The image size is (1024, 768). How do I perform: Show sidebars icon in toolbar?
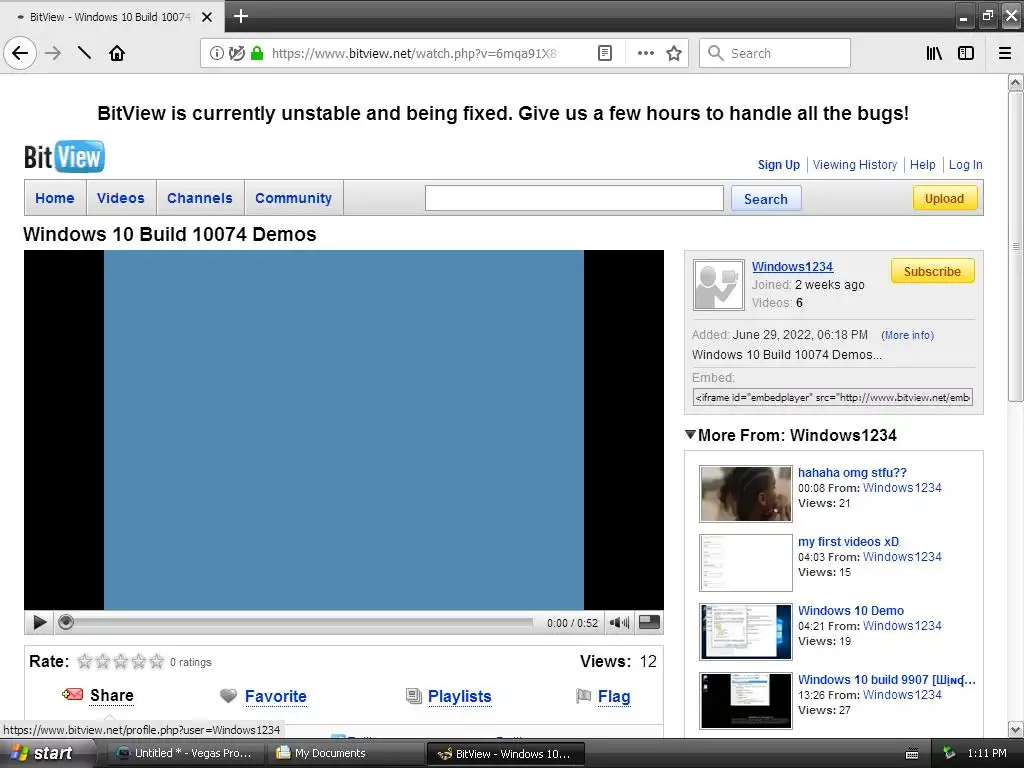pos(965,54)
